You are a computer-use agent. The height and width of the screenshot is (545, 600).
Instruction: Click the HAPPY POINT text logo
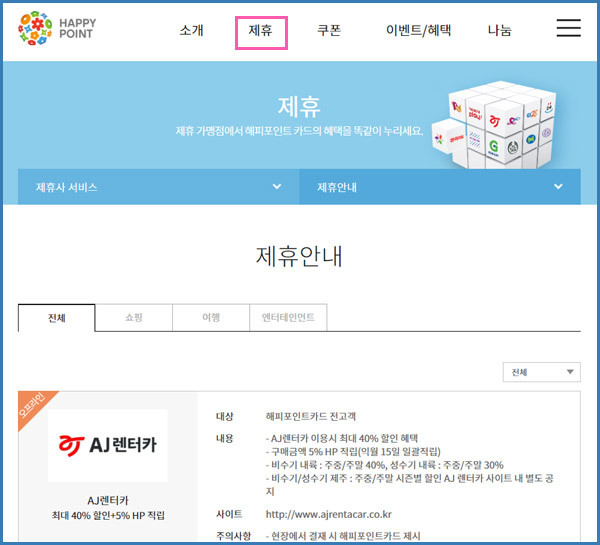78,29
